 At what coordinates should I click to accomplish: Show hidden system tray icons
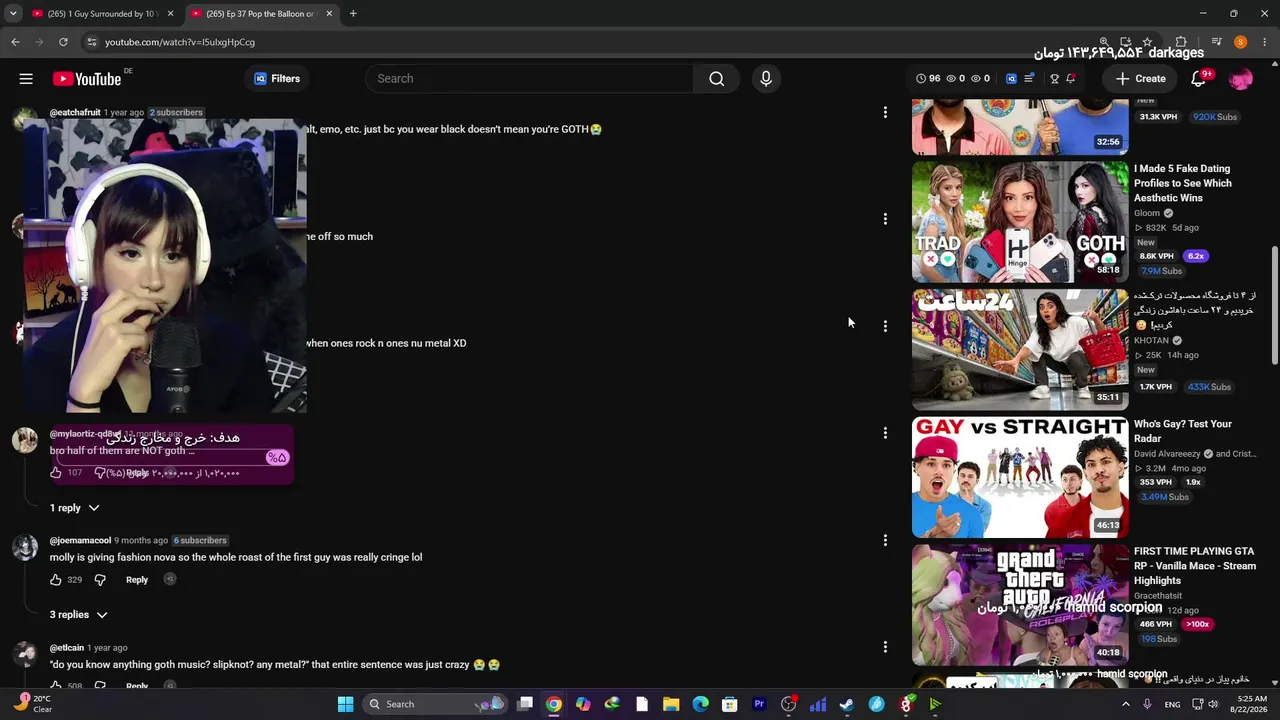tap(1126, 704)
